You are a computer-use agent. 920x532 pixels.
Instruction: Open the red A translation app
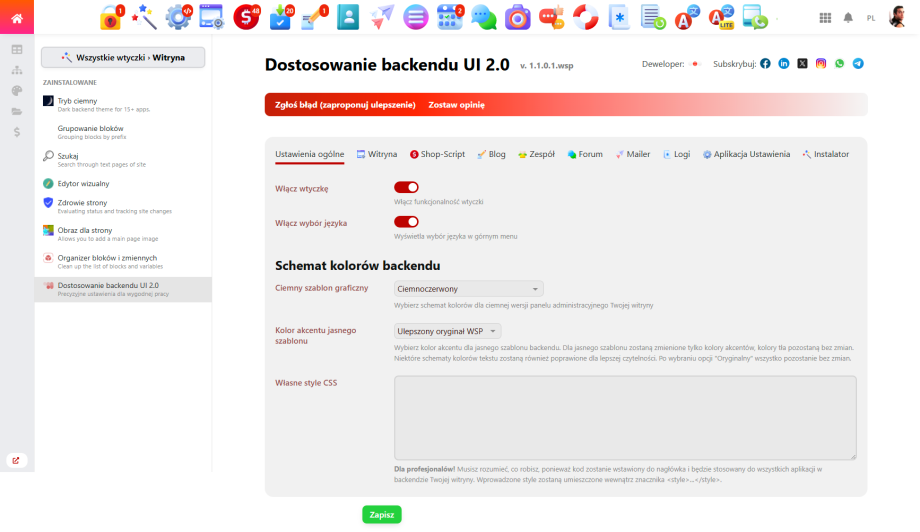coord(686,18)
